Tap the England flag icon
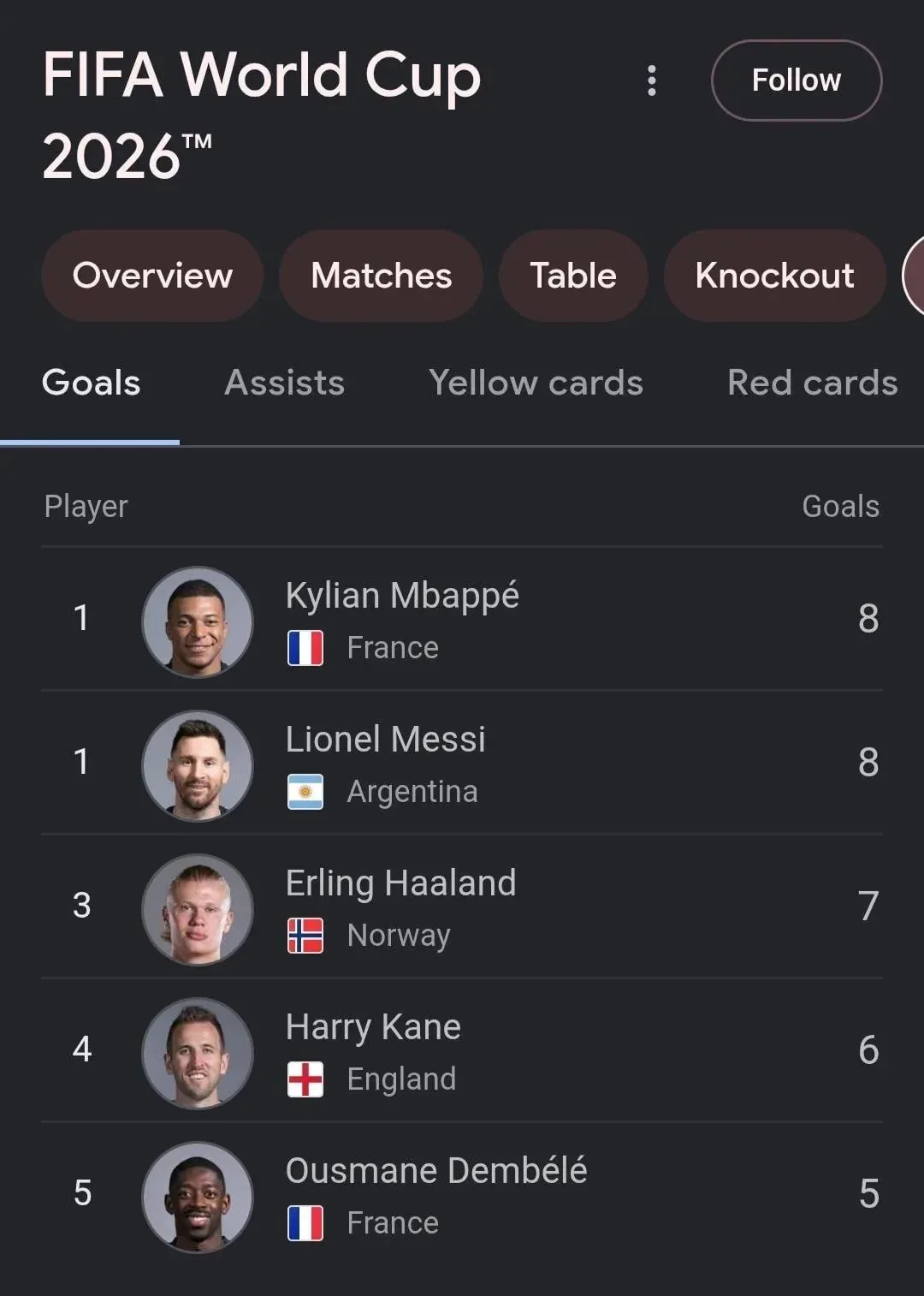Image resolution: width=924 pixels, height=1296 pixels. [305, 1079]
